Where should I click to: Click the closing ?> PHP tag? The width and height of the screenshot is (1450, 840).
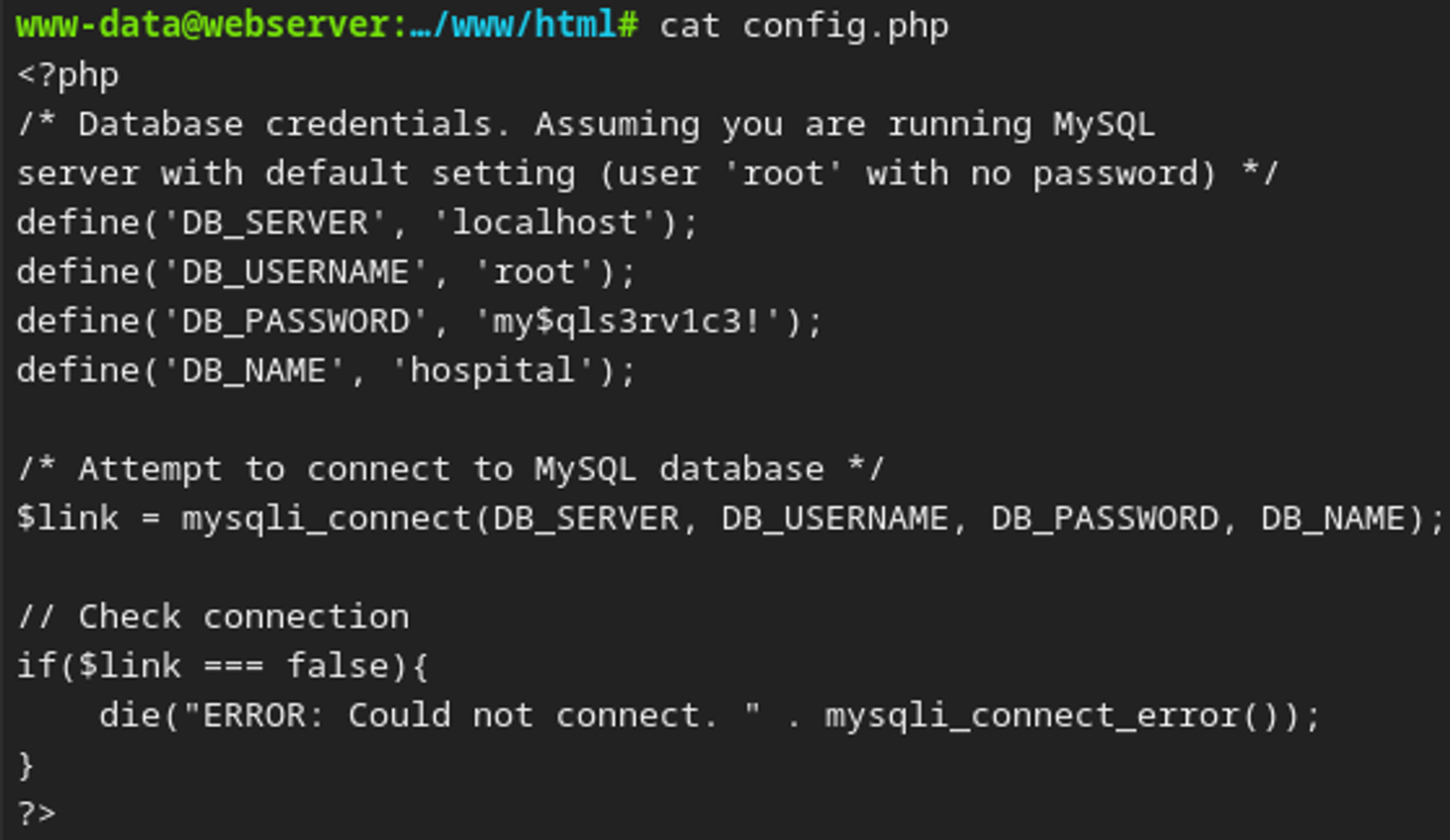click(x=36, y=812)
